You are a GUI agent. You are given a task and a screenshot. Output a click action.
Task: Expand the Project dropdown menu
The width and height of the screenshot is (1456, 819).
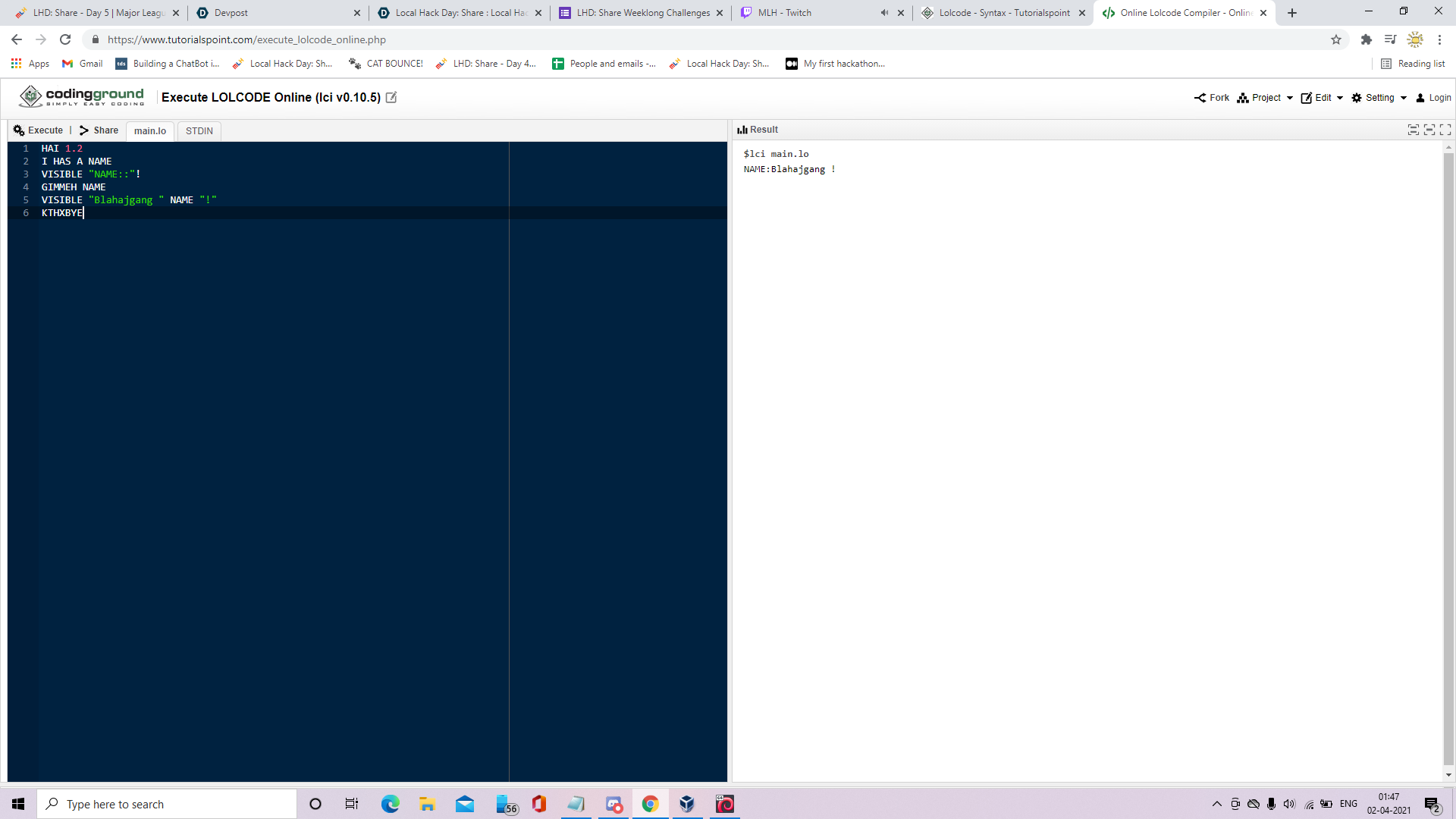(1265, 98)
